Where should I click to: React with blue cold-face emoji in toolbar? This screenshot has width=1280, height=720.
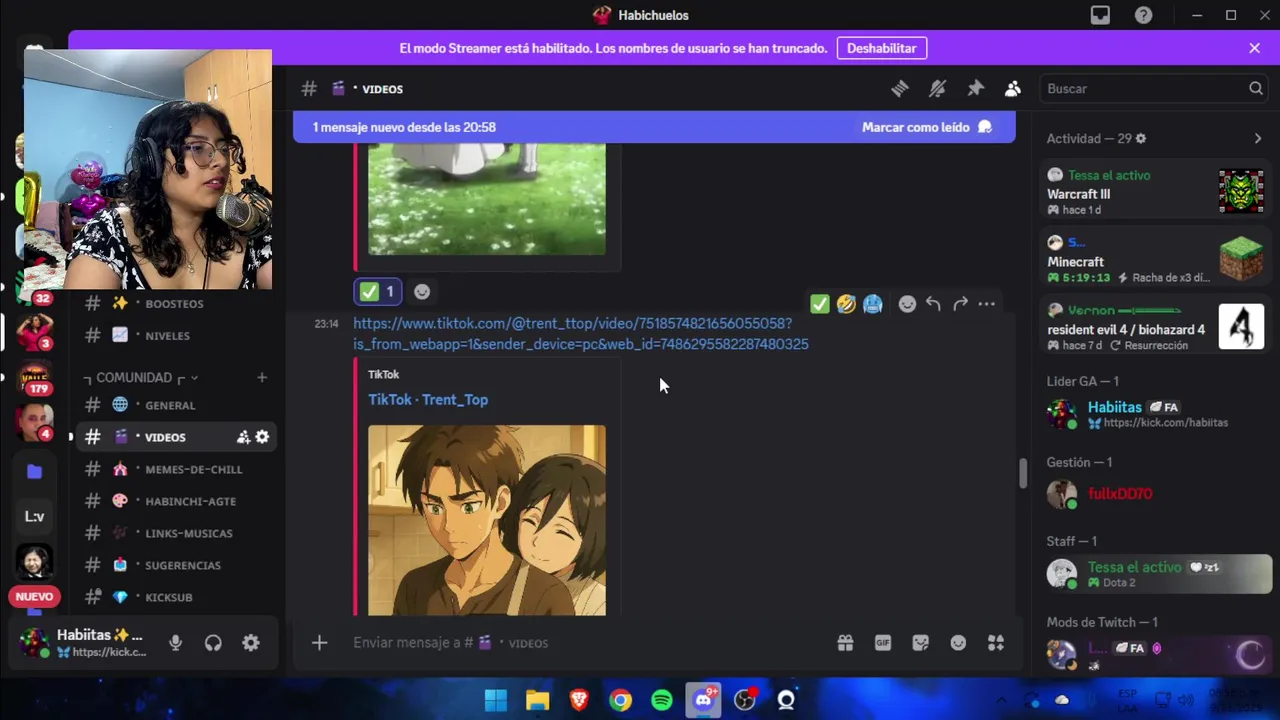[x=872, y=304]
